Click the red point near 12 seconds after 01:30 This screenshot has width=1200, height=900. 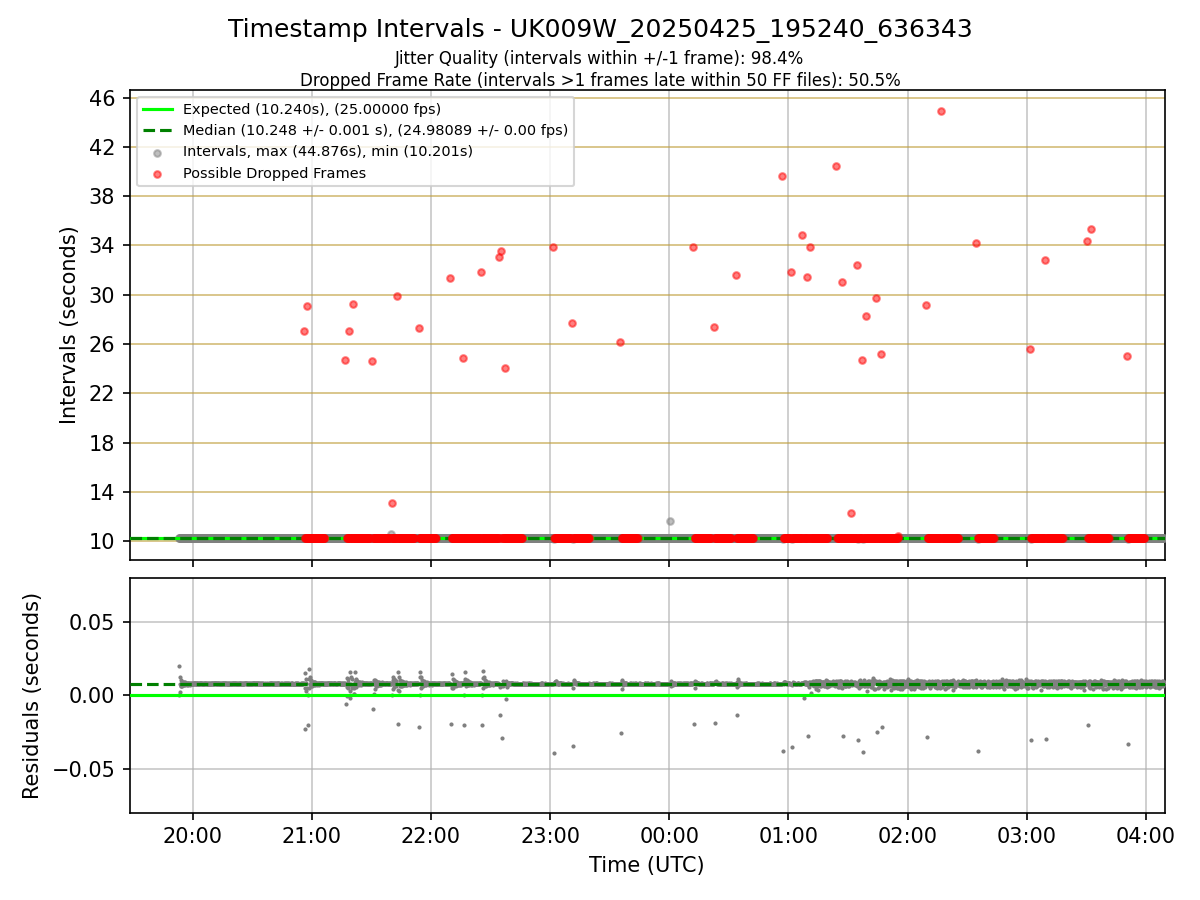click(851, 513)
